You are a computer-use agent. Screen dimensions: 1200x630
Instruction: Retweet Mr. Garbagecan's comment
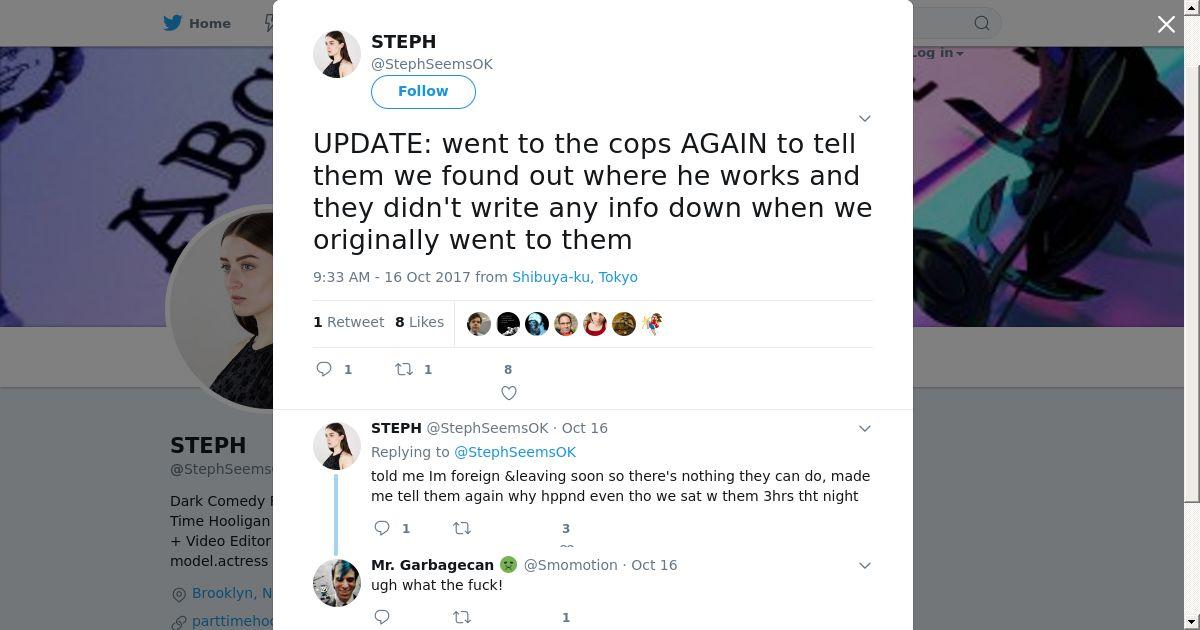462,617
